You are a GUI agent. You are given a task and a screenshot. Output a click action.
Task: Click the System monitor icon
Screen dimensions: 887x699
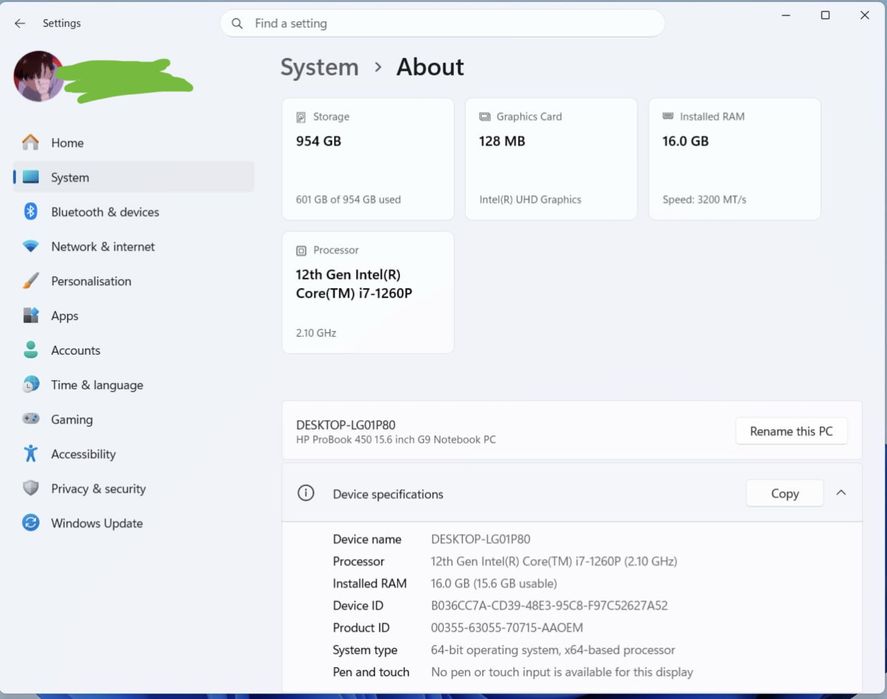click(x=31, y=177)
